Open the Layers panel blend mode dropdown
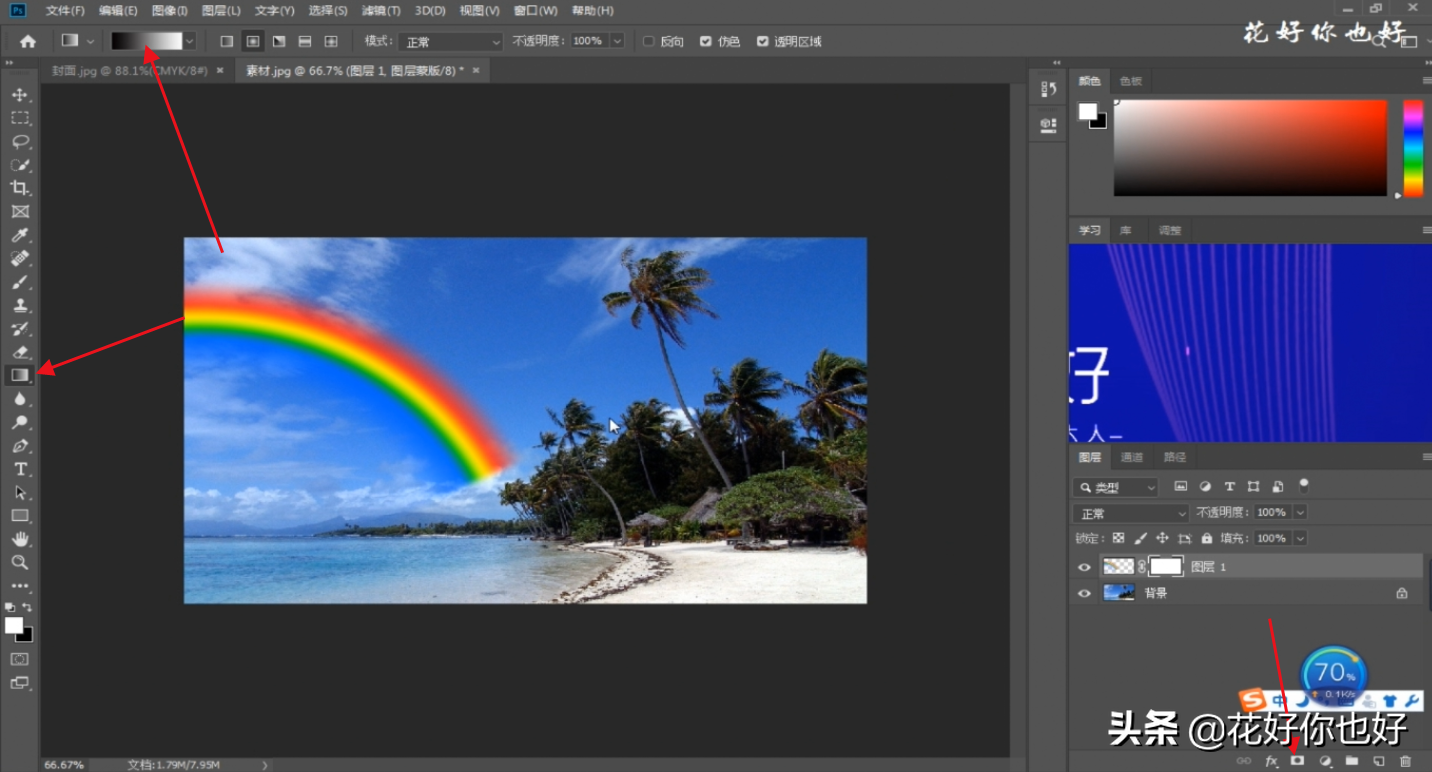 (1131, 513)
